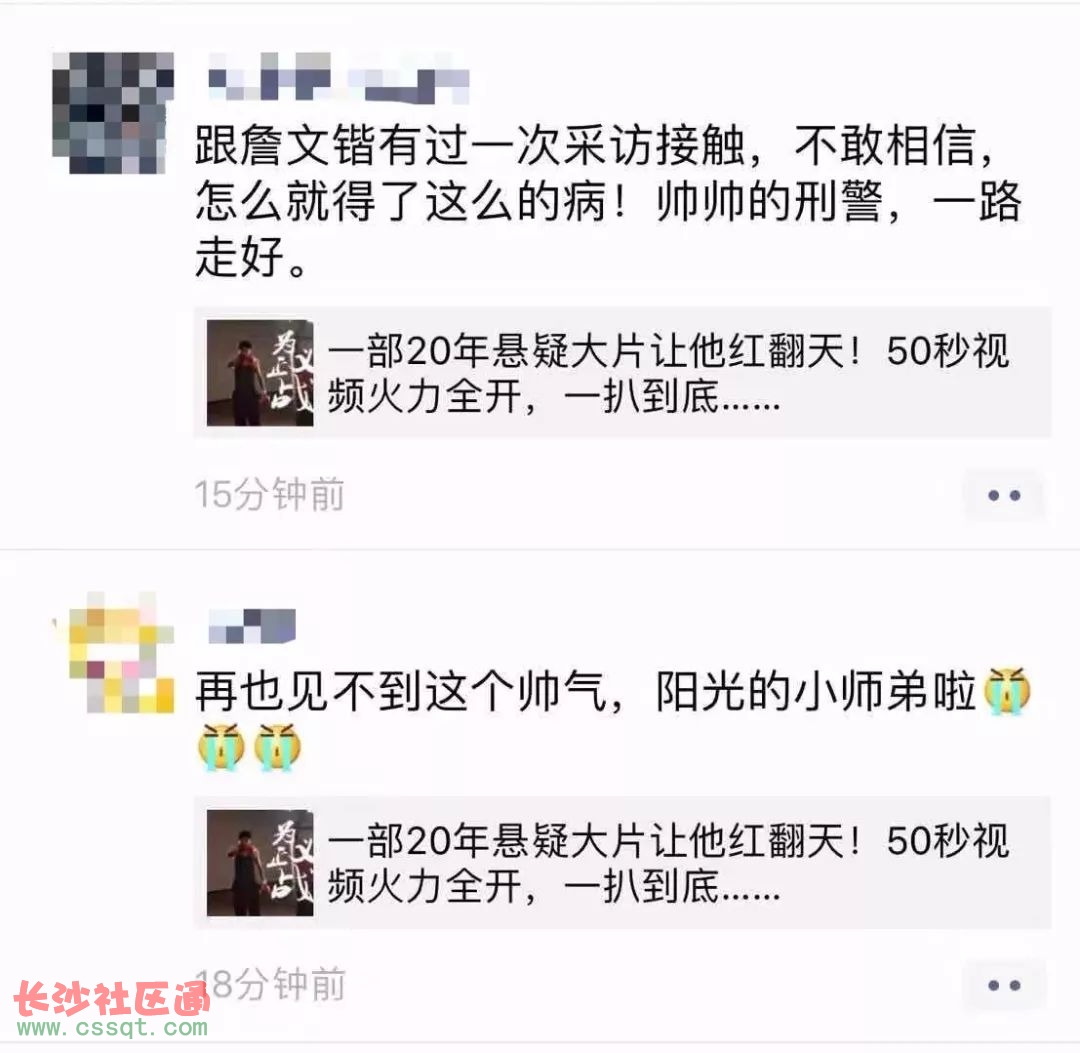Open the two-dot menu beside 18分钟前

(x=1004, y=986)
